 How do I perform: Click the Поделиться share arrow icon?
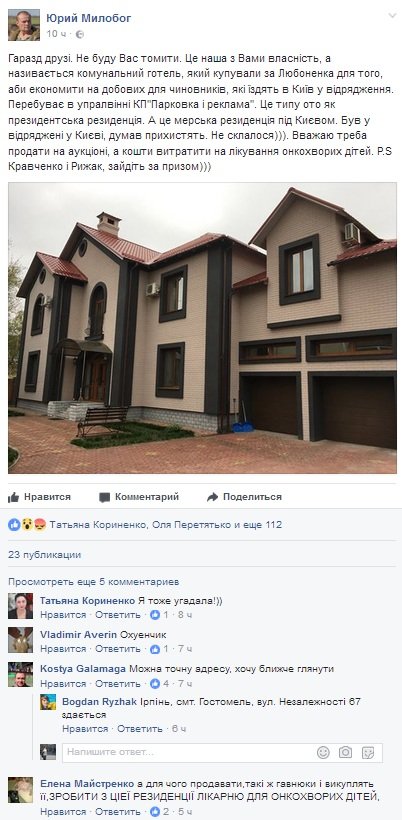click(x=212, y=497)
